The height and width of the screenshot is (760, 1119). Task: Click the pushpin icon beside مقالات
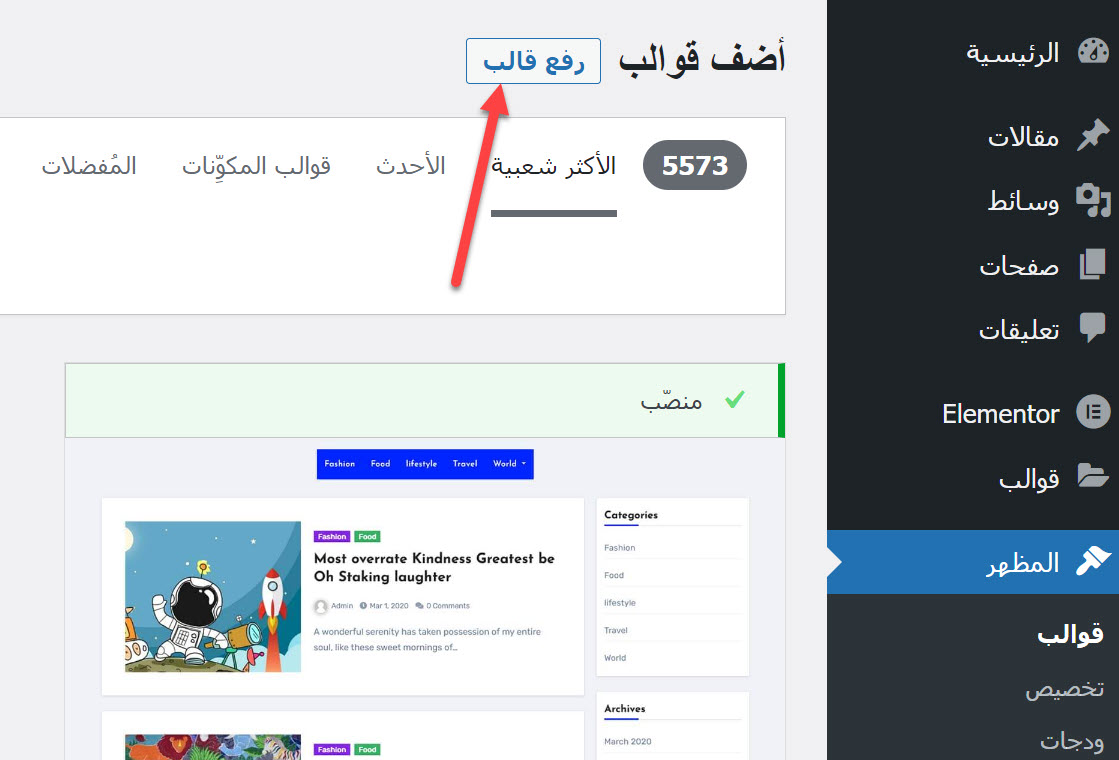tap(1093, 137)
